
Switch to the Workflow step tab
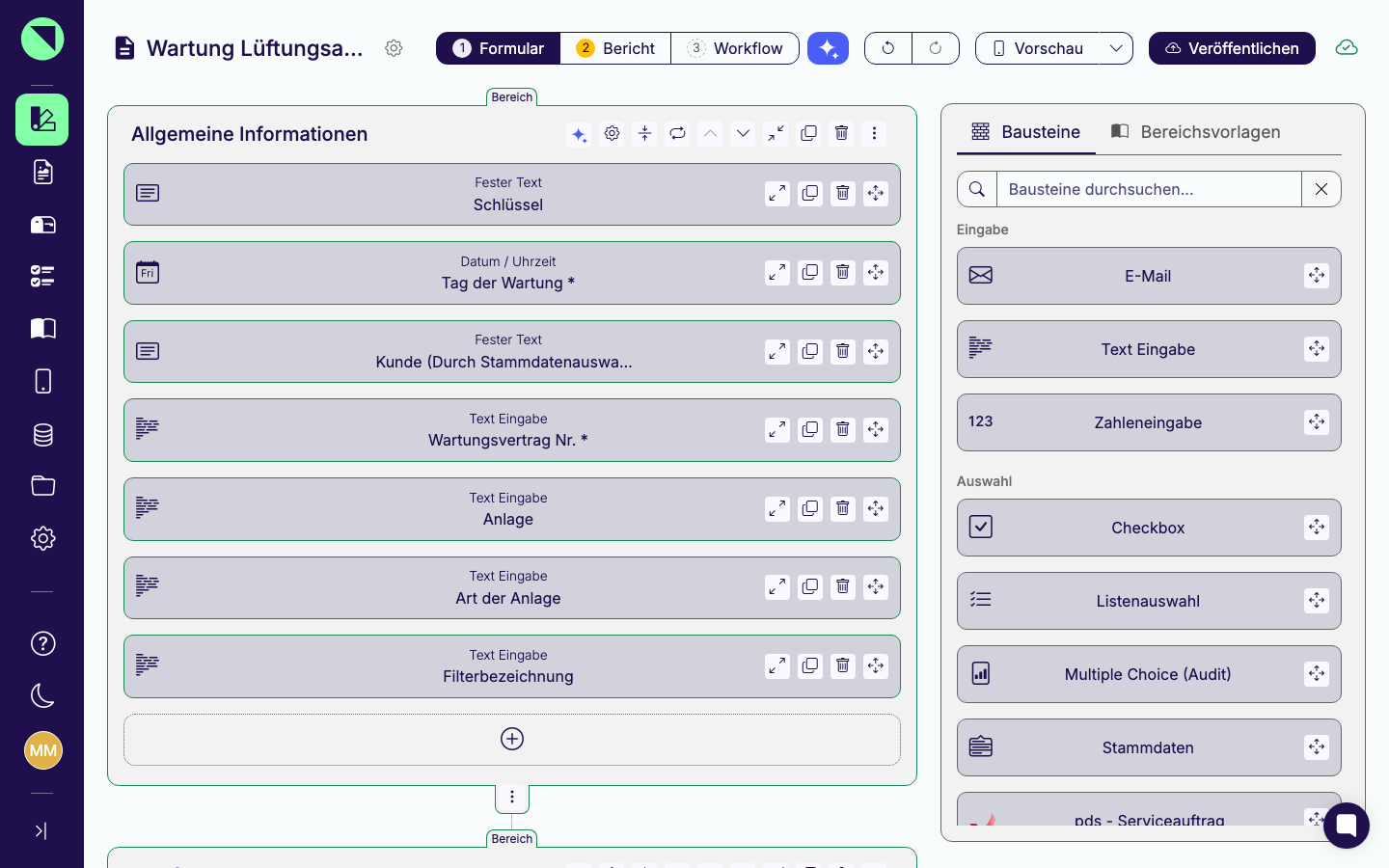pyautogui.click(x=735, y=48)
